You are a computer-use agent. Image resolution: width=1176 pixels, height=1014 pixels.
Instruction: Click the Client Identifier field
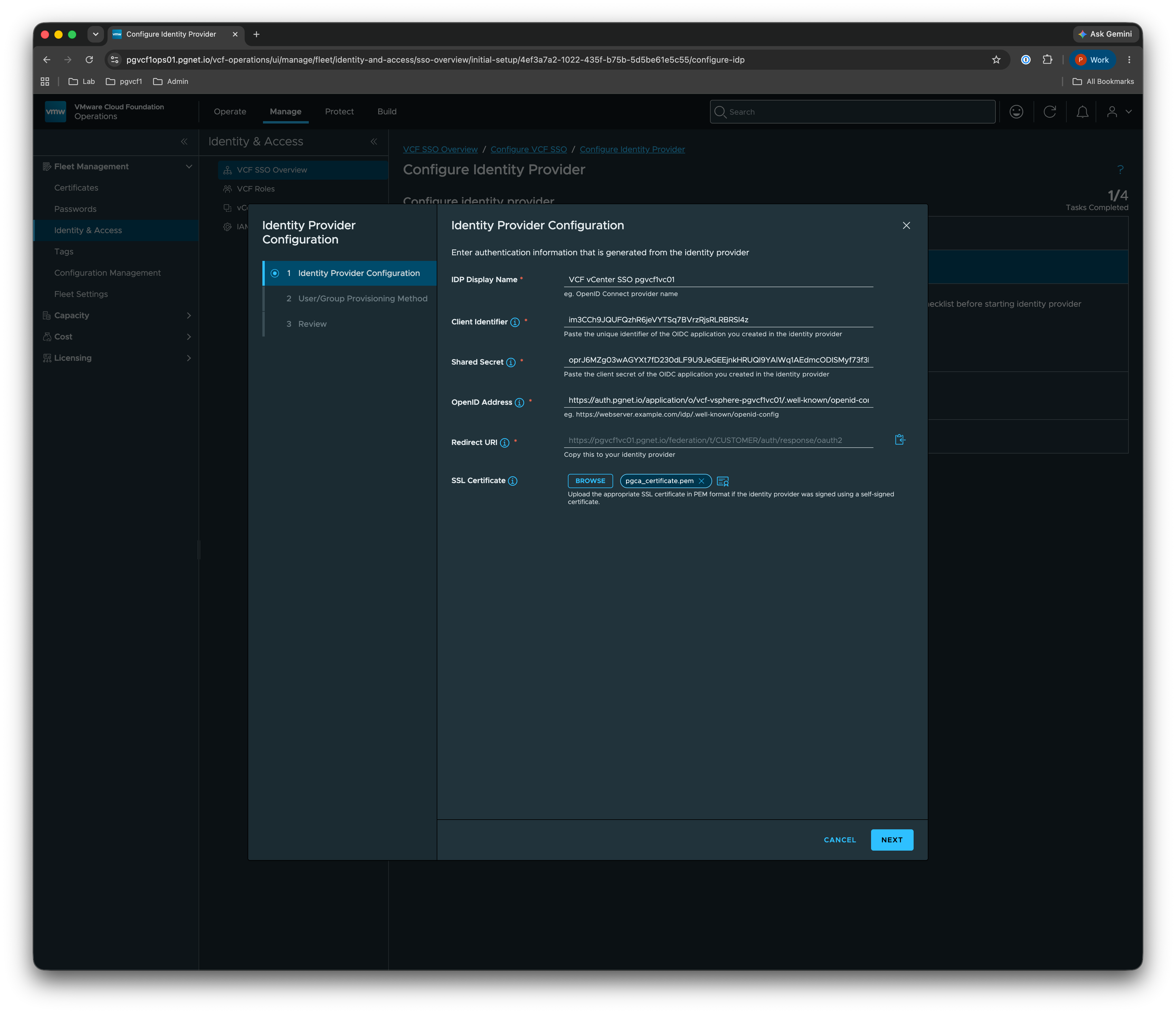718,320
